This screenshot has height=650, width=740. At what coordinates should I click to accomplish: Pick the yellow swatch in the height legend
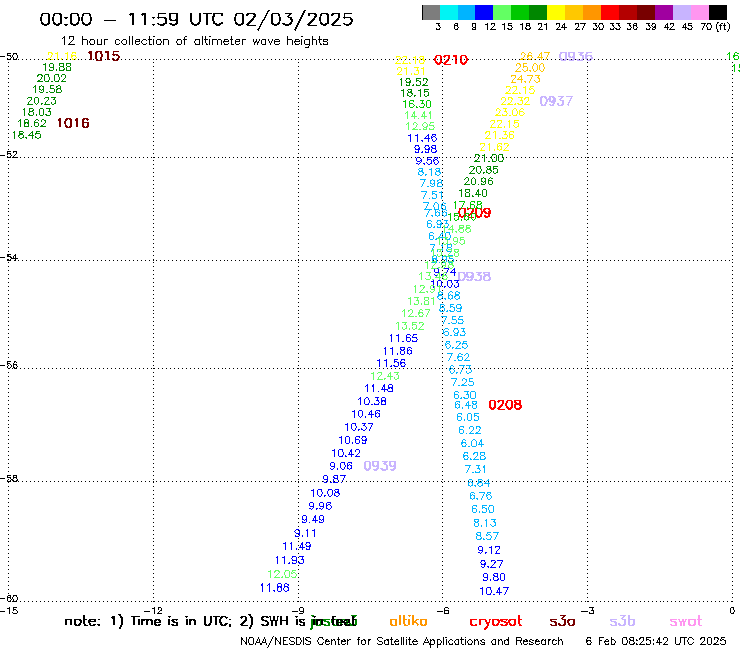tap(556, 12)
